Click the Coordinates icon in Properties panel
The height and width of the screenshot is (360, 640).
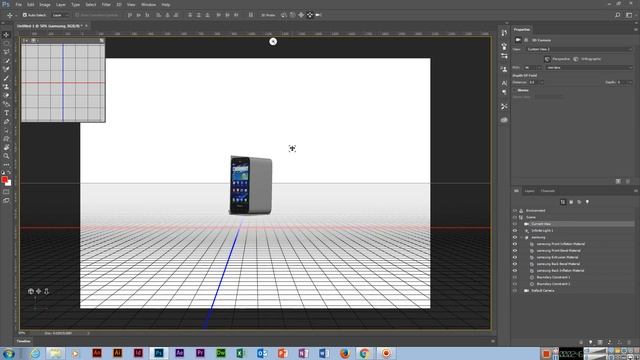[x=526, y=40]
